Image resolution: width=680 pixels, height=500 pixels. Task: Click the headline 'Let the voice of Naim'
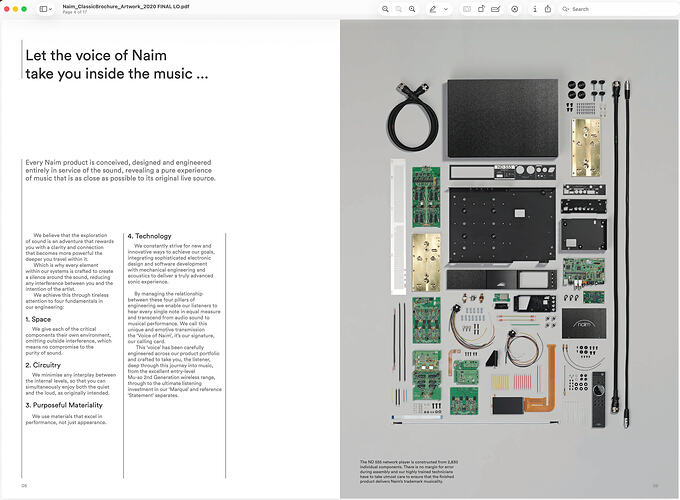pos(96,56)
